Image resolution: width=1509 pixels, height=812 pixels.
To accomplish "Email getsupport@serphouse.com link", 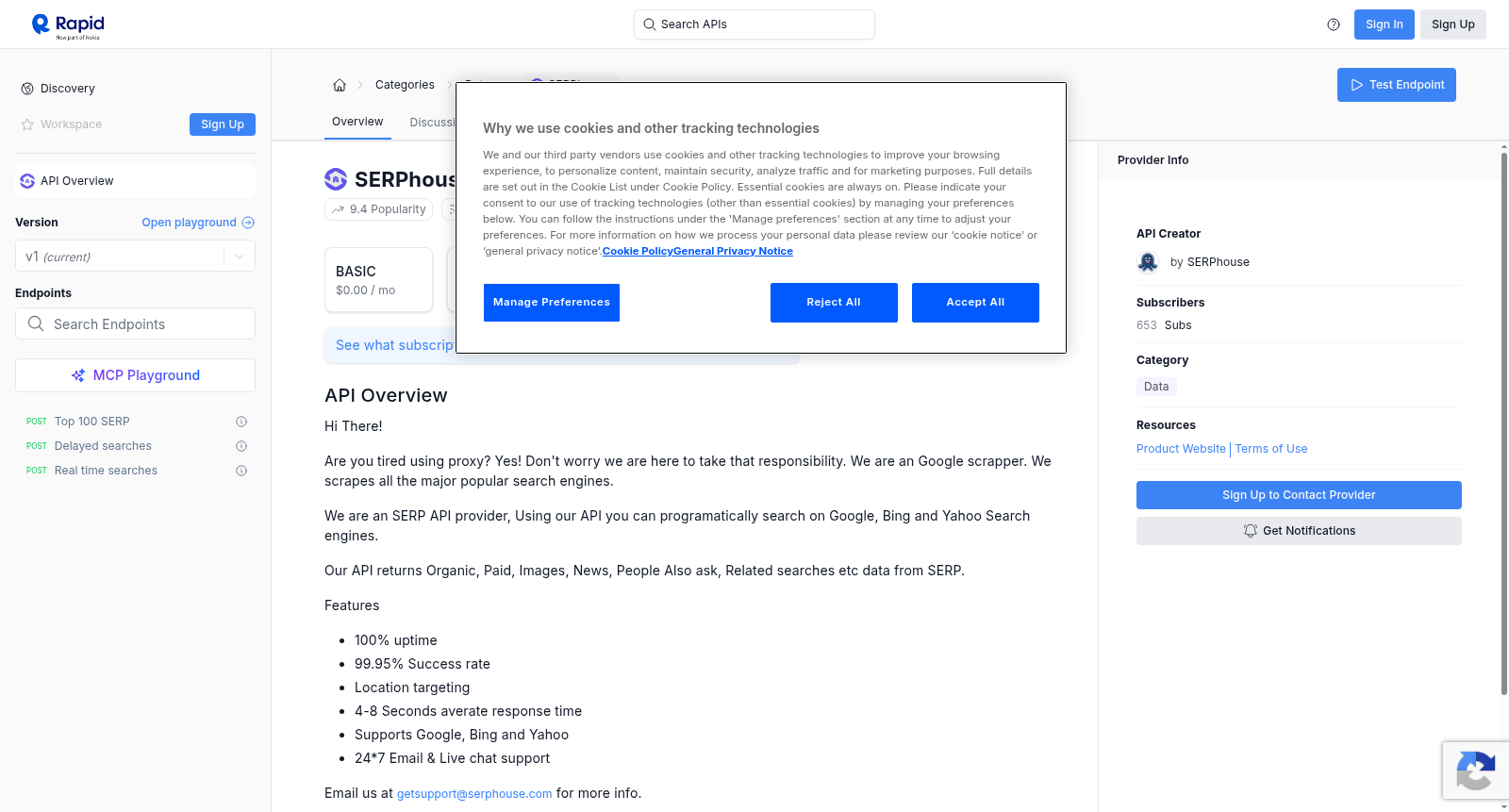I will tap(474, 794).
